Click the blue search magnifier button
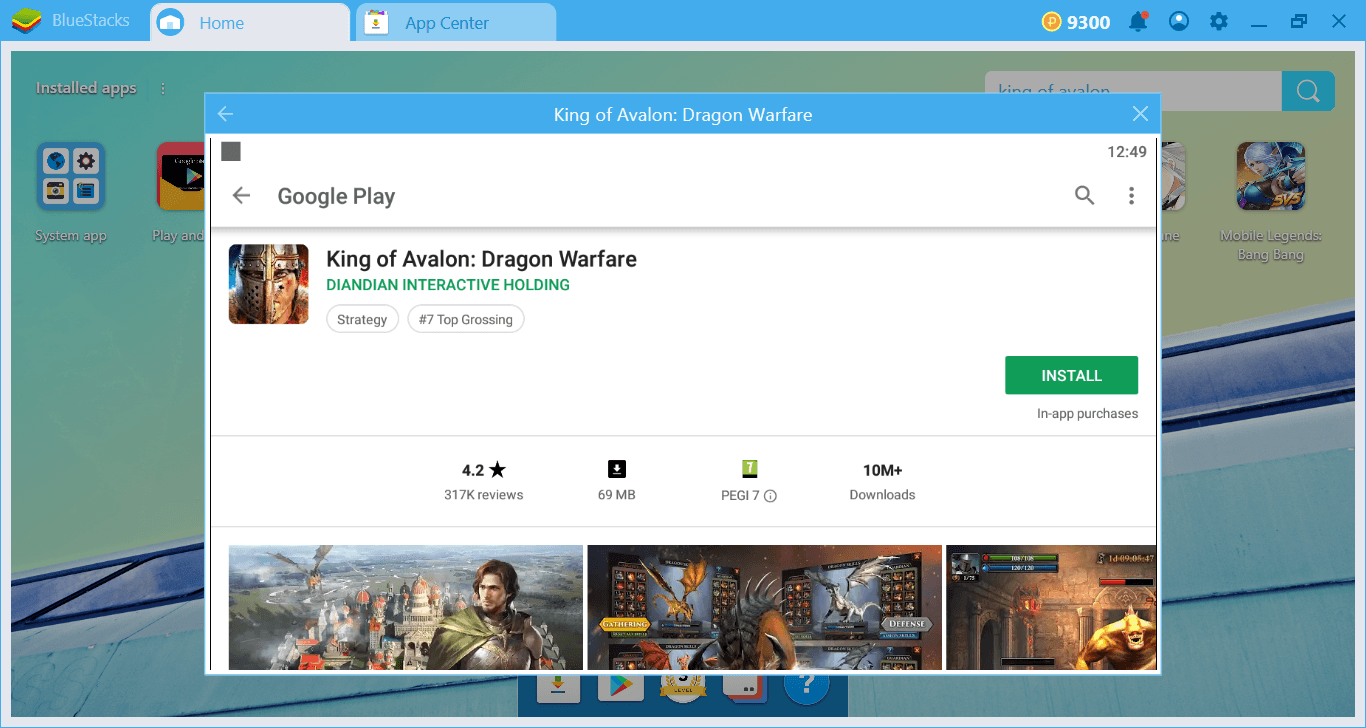The height and width of the screenshot is (728, 1366). (x=1308, y=91)
